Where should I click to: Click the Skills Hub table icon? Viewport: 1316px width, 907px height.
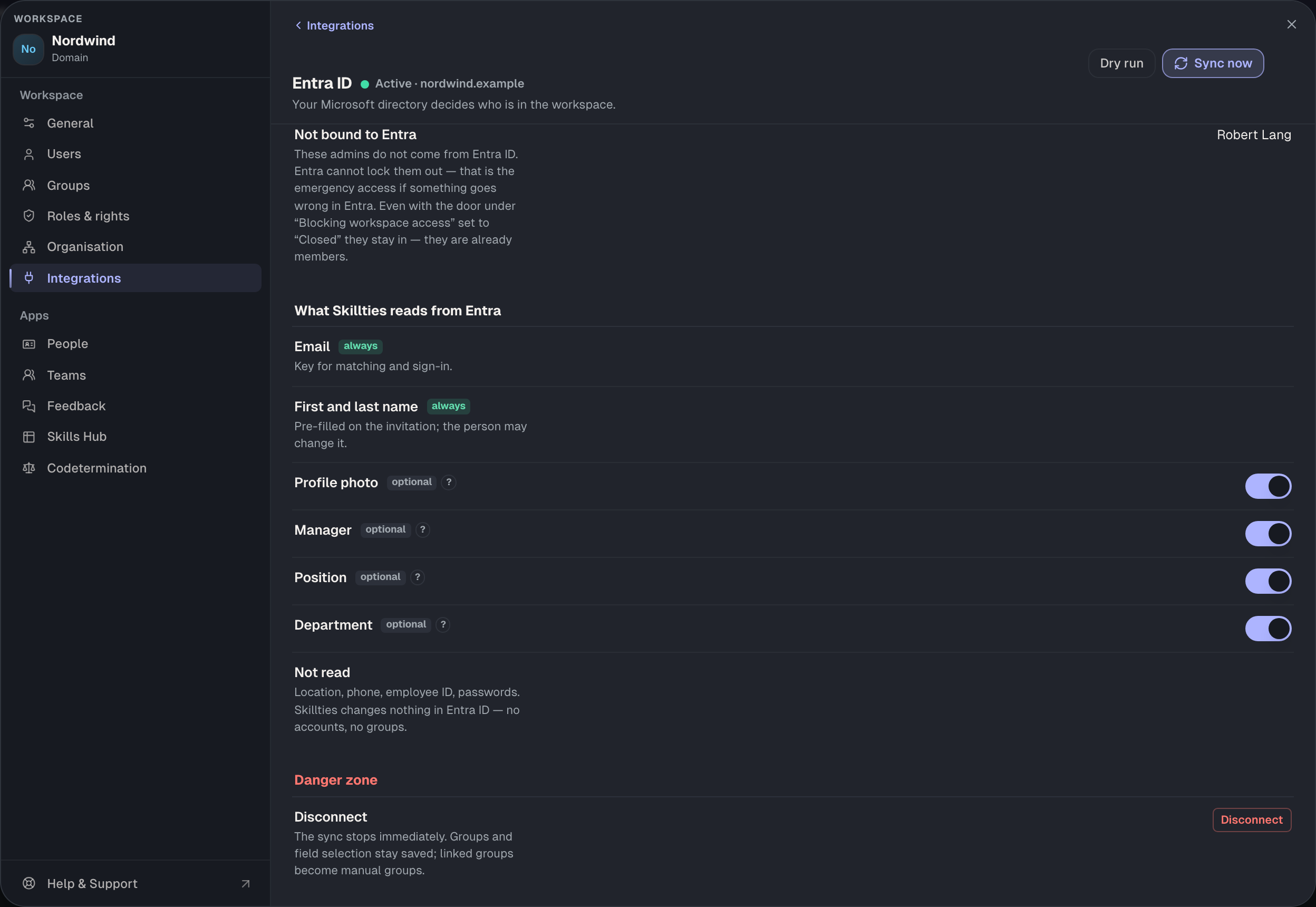29,437
